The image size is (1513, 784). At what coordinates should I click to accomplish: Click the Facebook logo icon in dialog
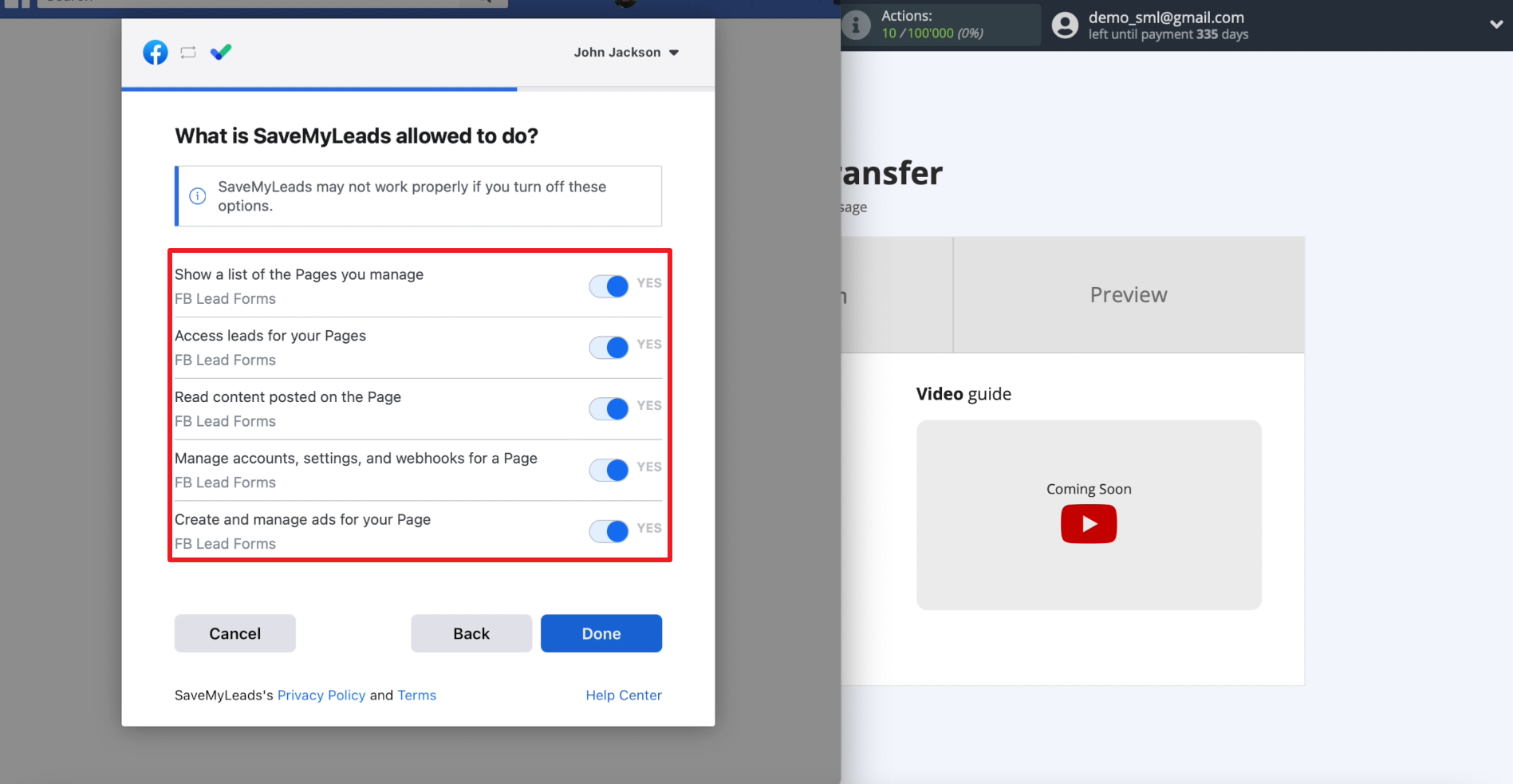(156, 53)
